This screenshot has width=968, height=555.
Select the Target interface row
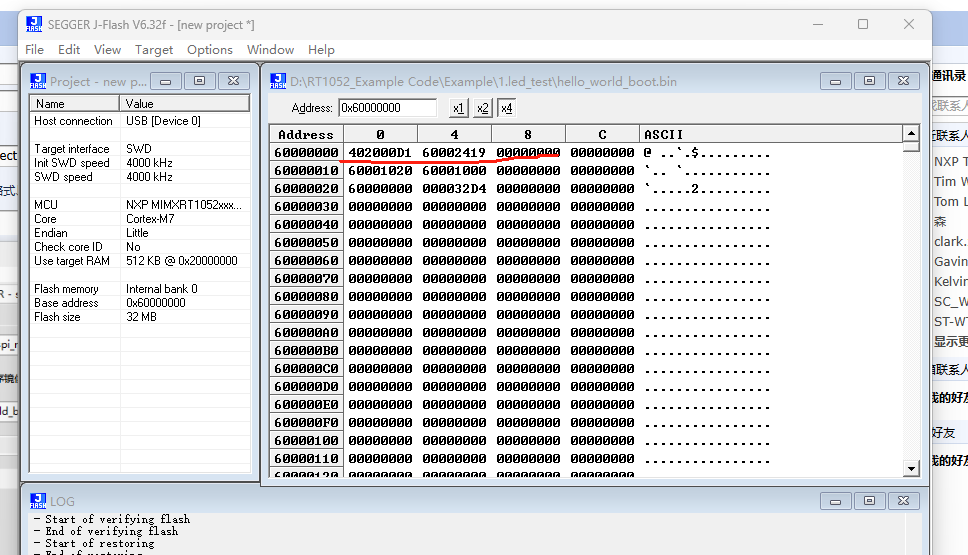click(x=140, y=149)
